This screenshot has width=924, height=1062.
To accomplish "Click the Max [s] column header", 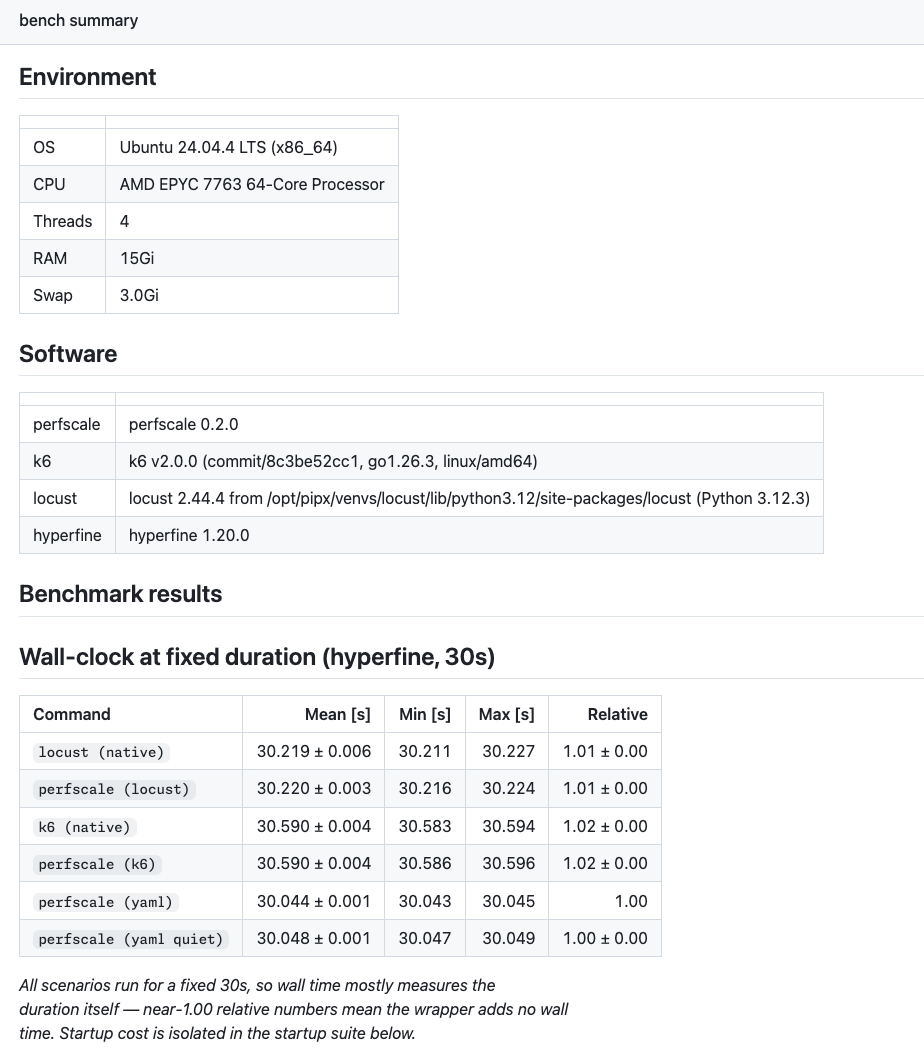I will pos(507,715).
